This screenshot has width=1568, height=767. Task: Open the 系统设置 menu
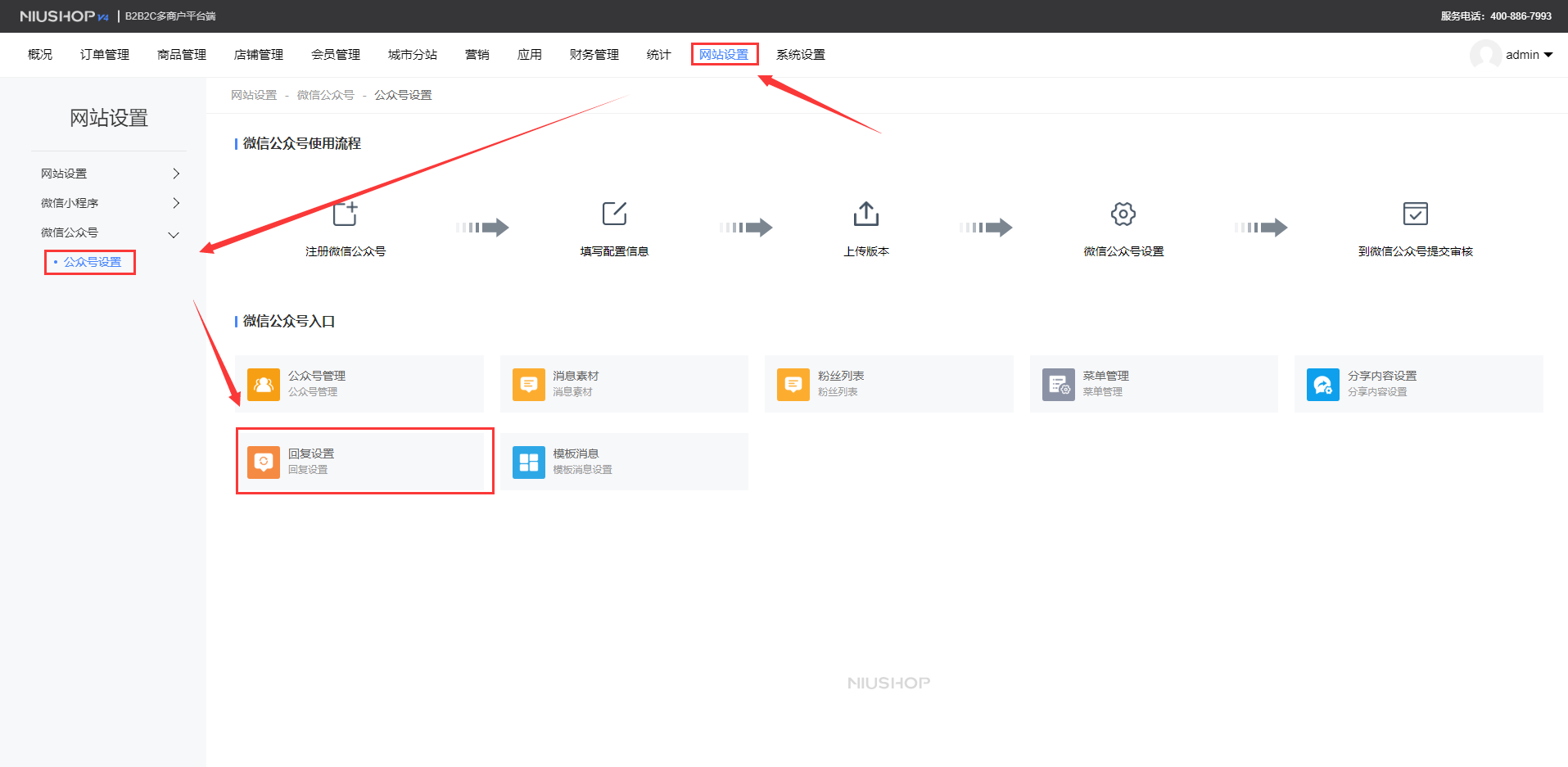coord(801,55)
